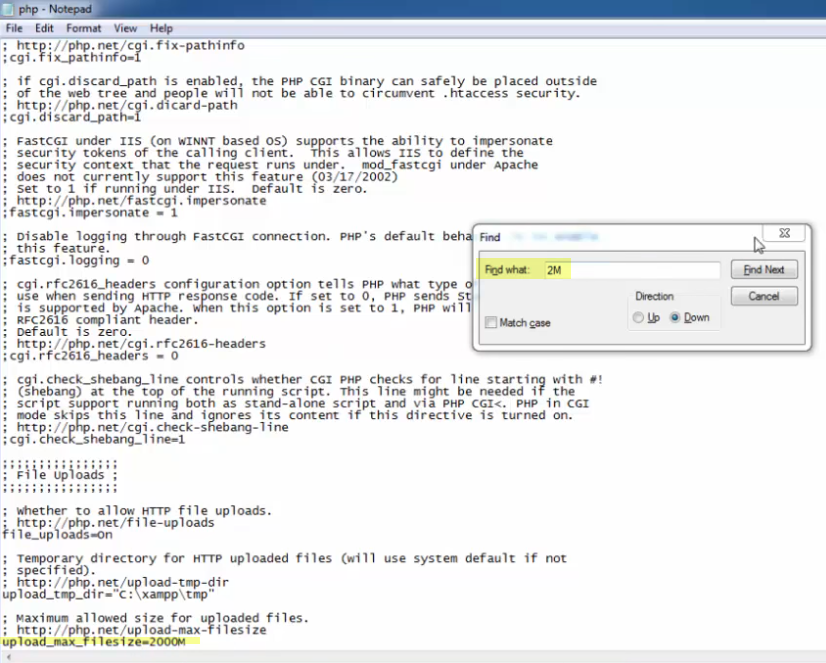
Task: Click the line ';cgi.discard_path=1'
Action: [71, 117]
